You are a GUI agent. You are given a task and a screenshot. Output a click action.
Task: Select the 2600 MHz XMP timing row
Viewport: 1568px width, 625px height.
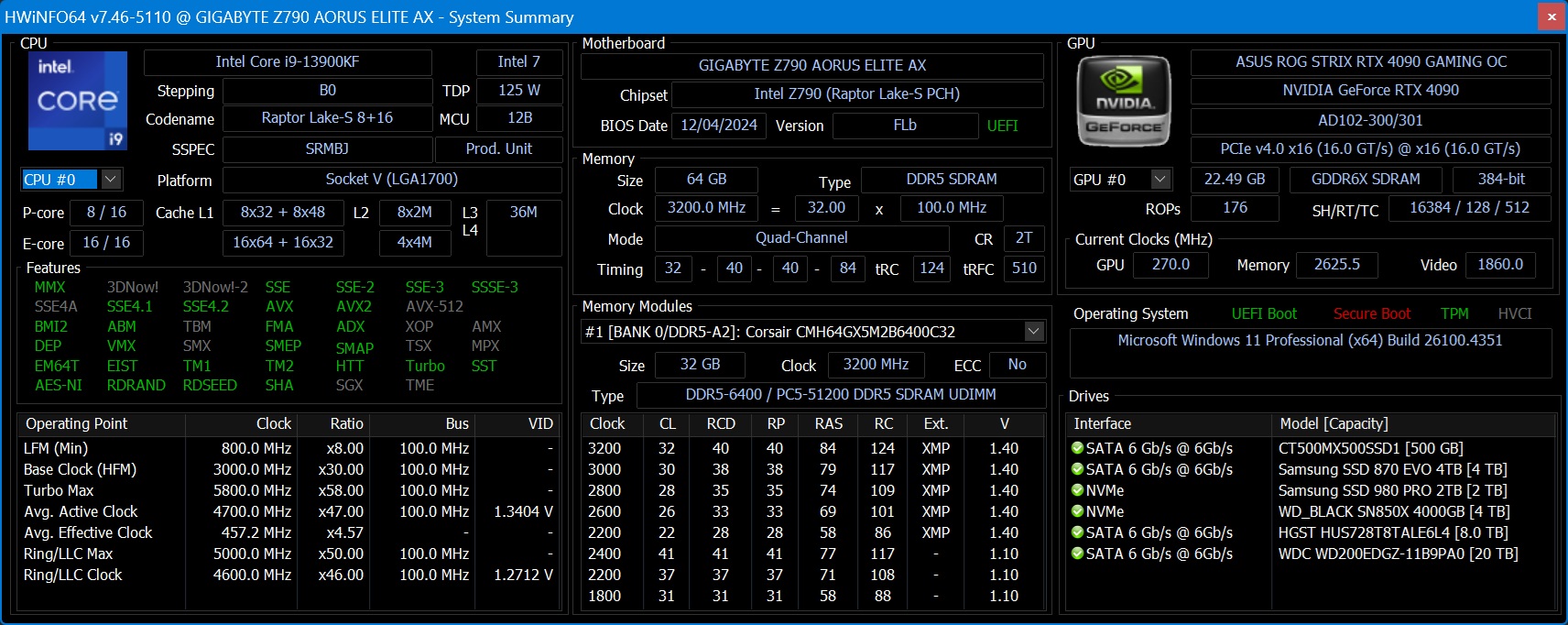tap(812, 511)
